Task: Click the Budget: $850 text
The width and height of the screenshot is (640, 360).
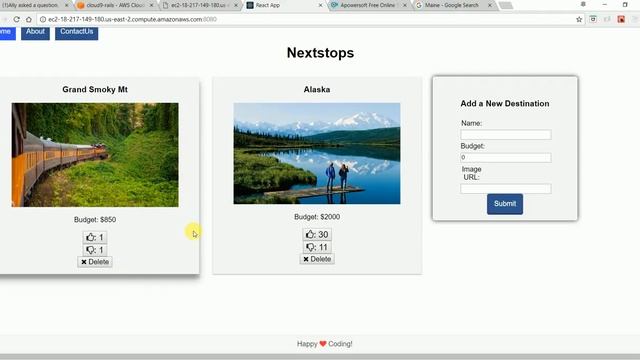Action: point(95,220)
